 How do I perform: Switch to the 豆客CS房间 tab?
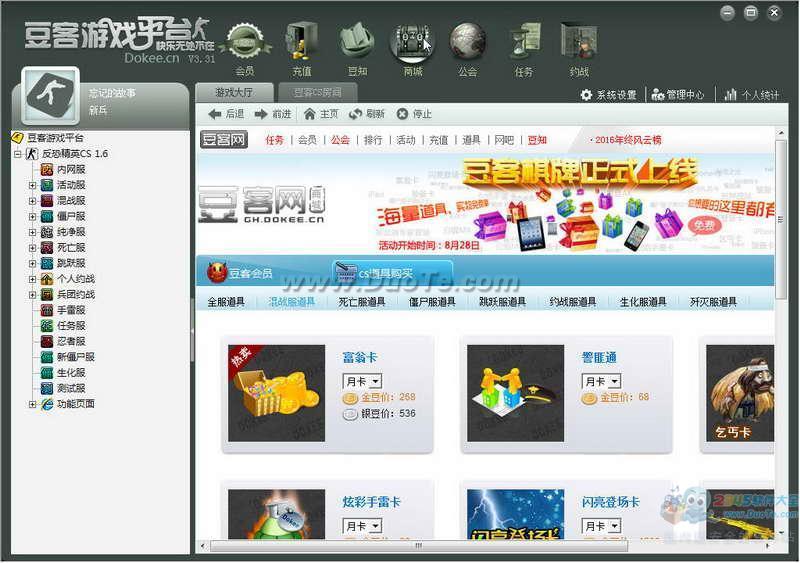[317, 92]
